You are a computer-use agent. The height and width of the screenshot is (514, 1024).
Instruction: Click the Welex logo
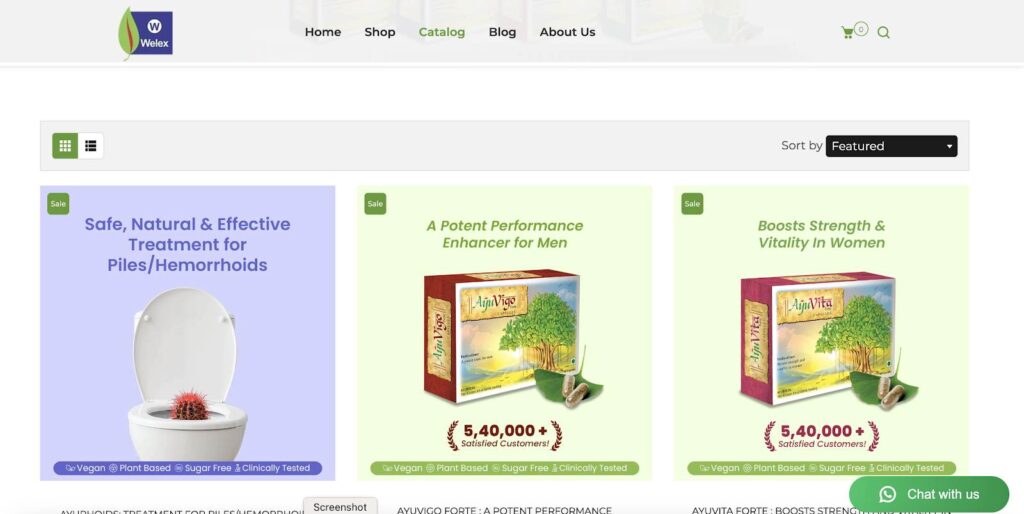pos(146,33)
